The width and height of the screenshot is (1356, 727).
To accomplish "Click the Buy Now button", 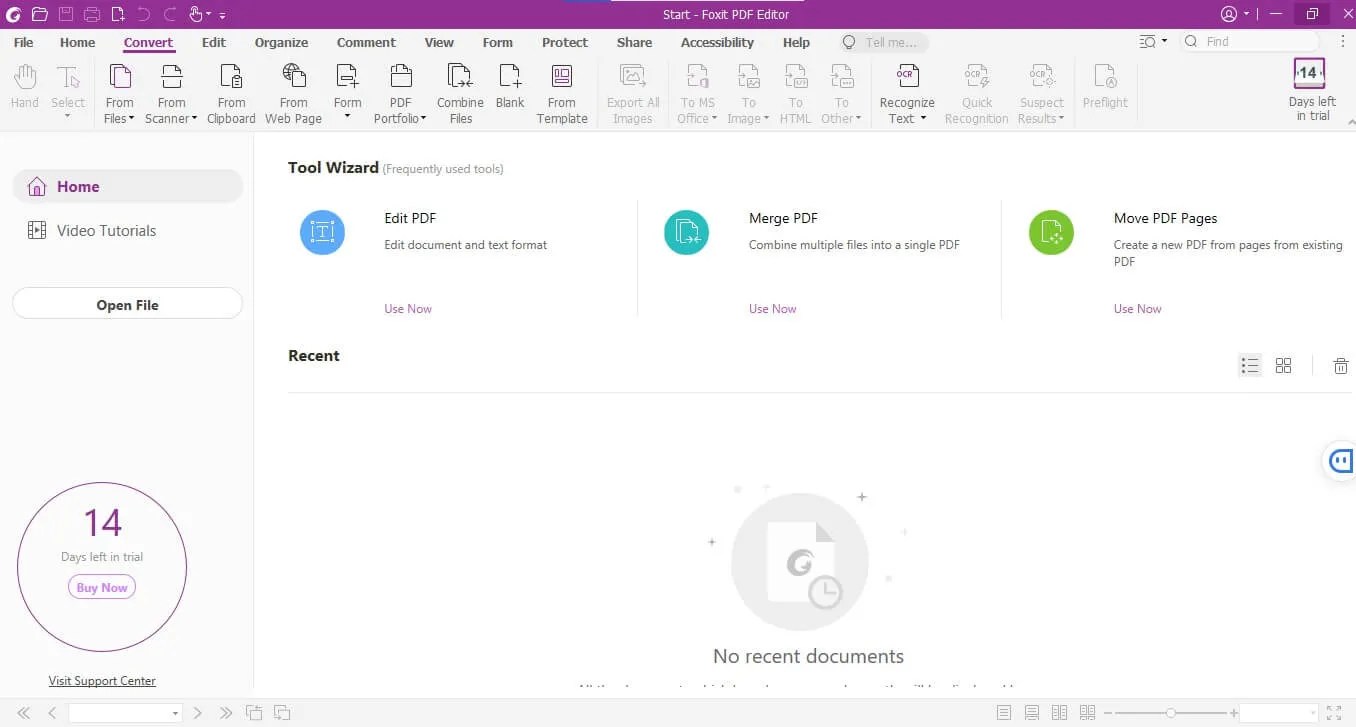I will (101, 587).
